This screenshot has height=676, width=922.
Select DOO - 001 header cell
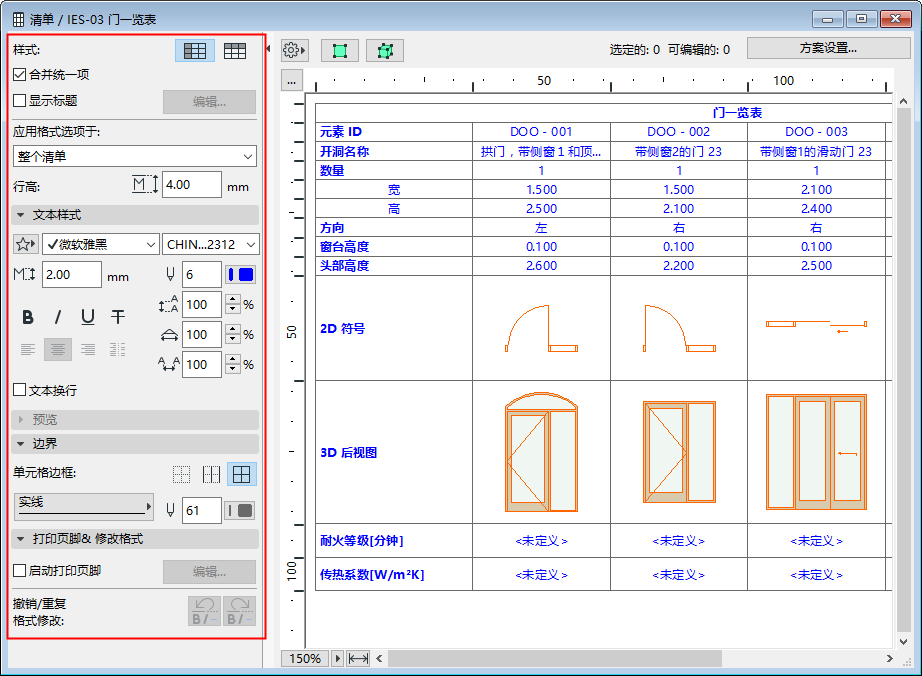pyautogui.click(x=541, y=132)
